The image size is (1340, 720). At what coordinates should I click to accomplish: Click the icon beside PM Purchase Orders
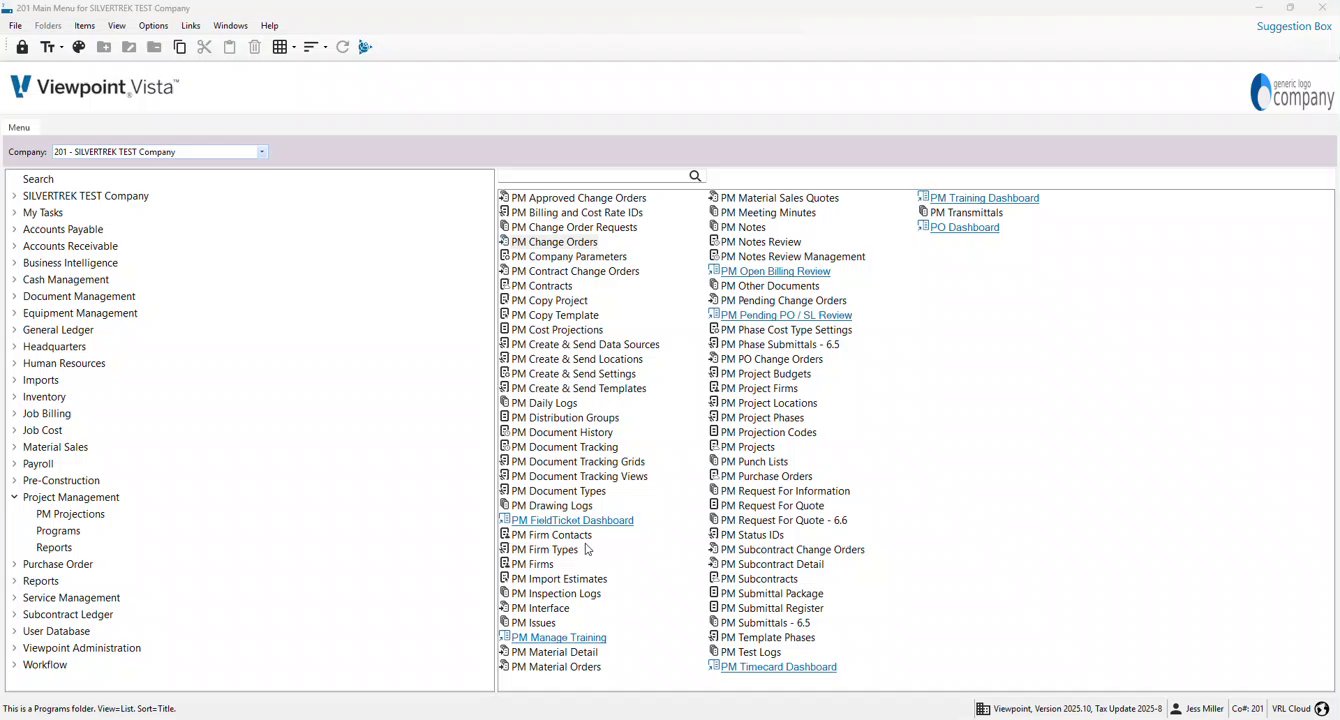pos(714,475)
